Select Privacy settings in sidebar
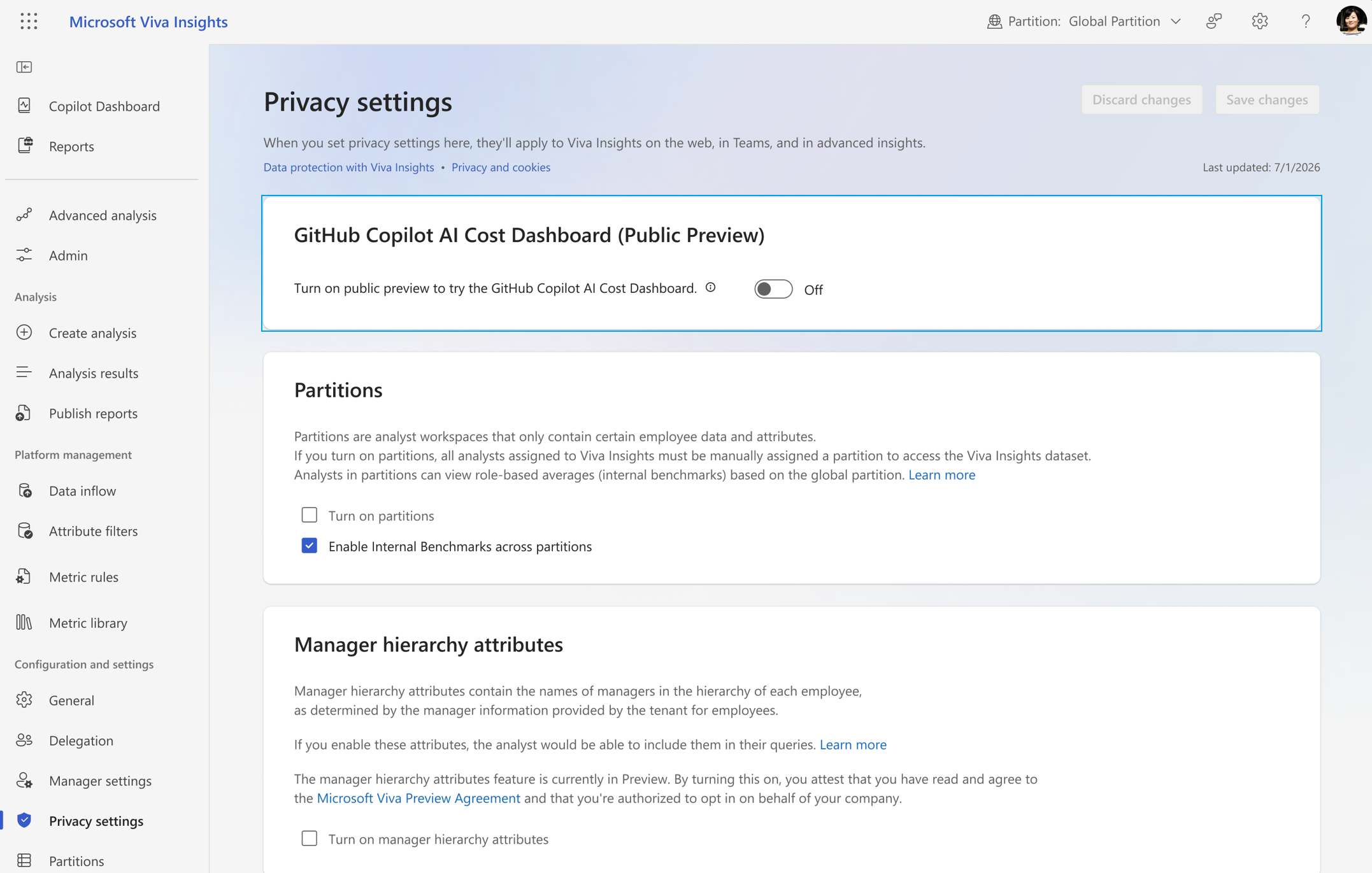Viewport: 1372px width, 873px height. [x=96, y=820]
